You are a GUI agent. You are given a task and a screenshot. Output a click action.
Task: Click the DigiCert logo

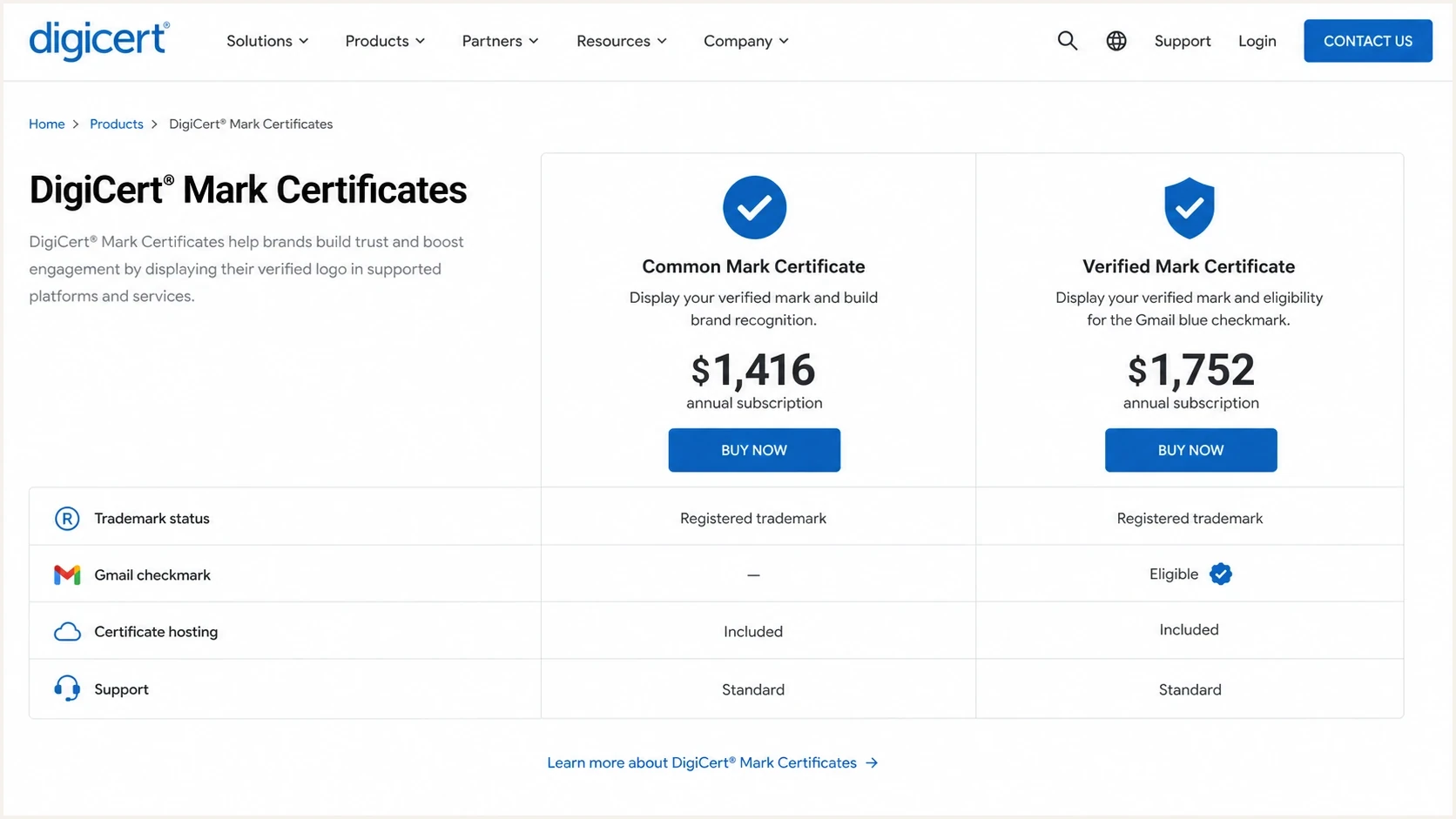99,41
